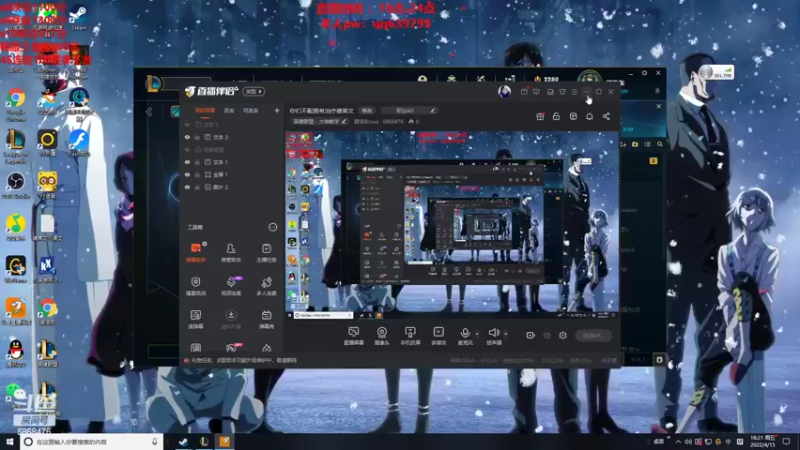This screenshot has height=450, width=800.
Task: Add a new scene with plus button
Action: pyautogui.click(x=277, y=110)
